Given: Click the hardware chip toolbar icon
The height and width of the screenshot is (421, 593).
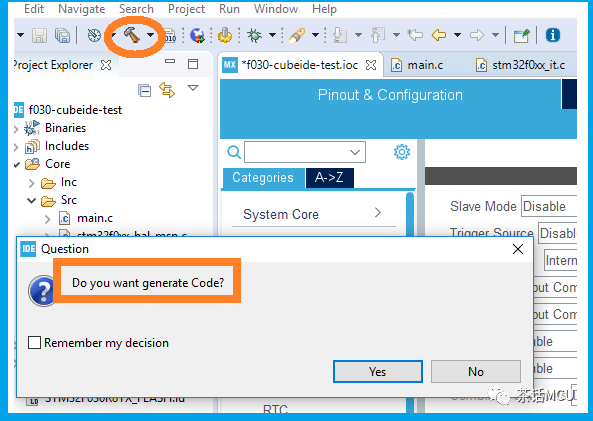Looking at the screenshot, I should pos(225,35).
